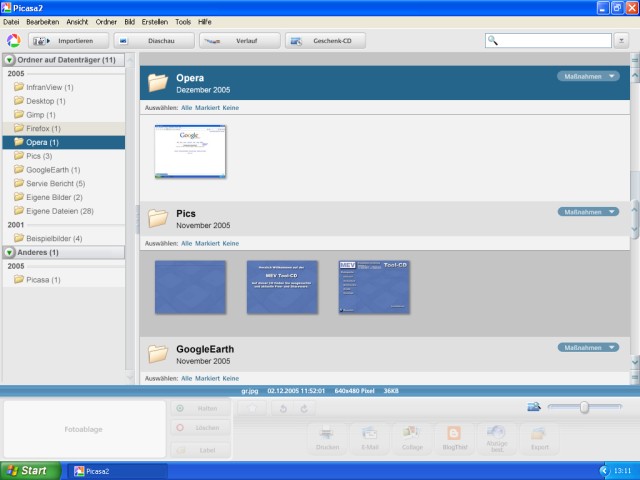
Task: Click the Export icon
Action: coord(540,439)
